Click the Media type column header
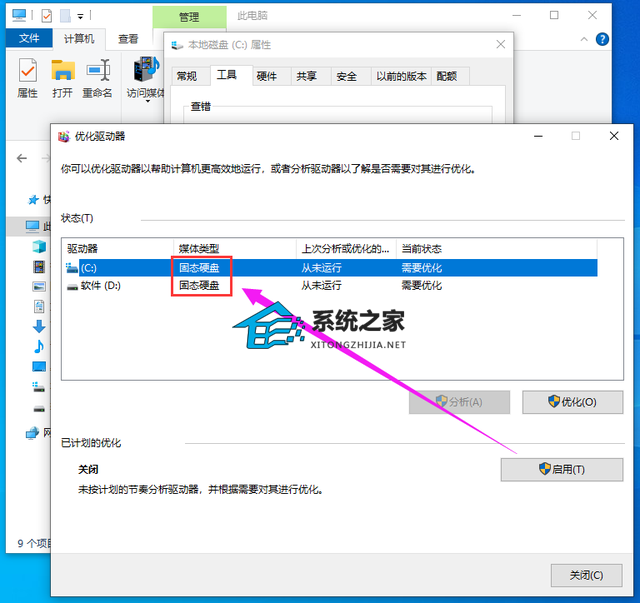 click(x=235, y=249)
